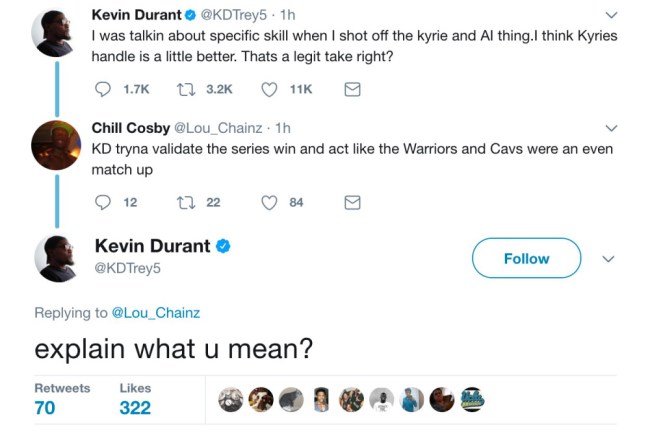Retweet Chill Cosby's tweet

tap(187, 202)
